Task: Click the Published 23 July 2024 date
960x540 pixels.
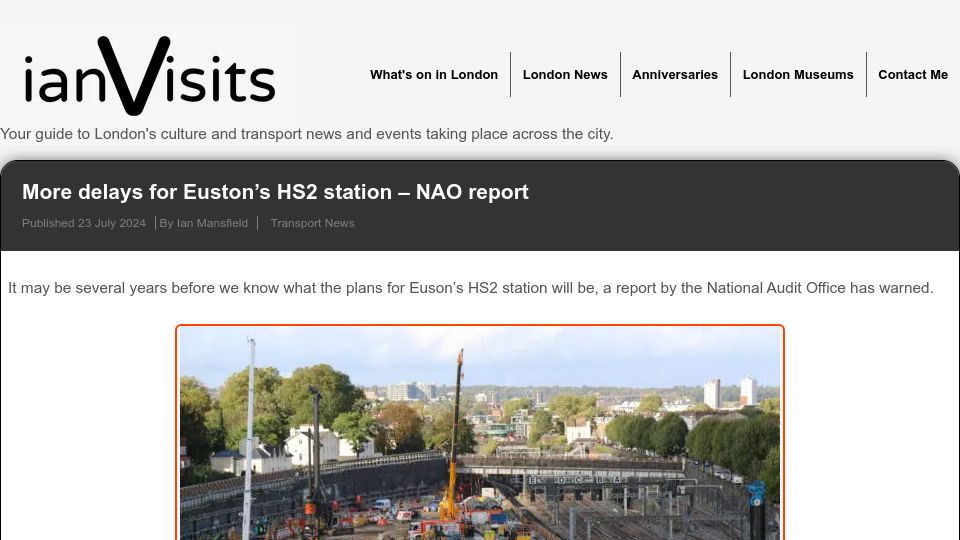Action: (x=84, y=223)
